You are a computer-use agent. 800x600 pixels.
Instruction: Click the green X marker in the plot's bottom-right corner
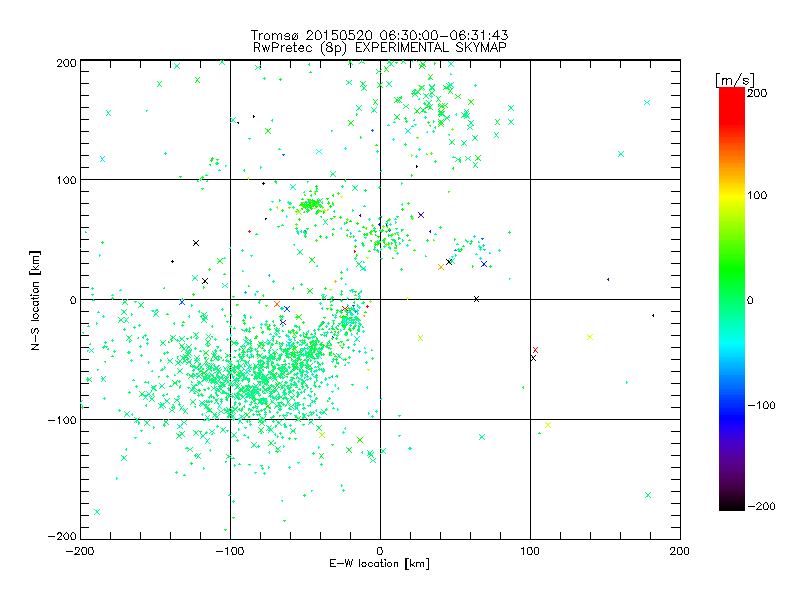[x=648, y=495]
